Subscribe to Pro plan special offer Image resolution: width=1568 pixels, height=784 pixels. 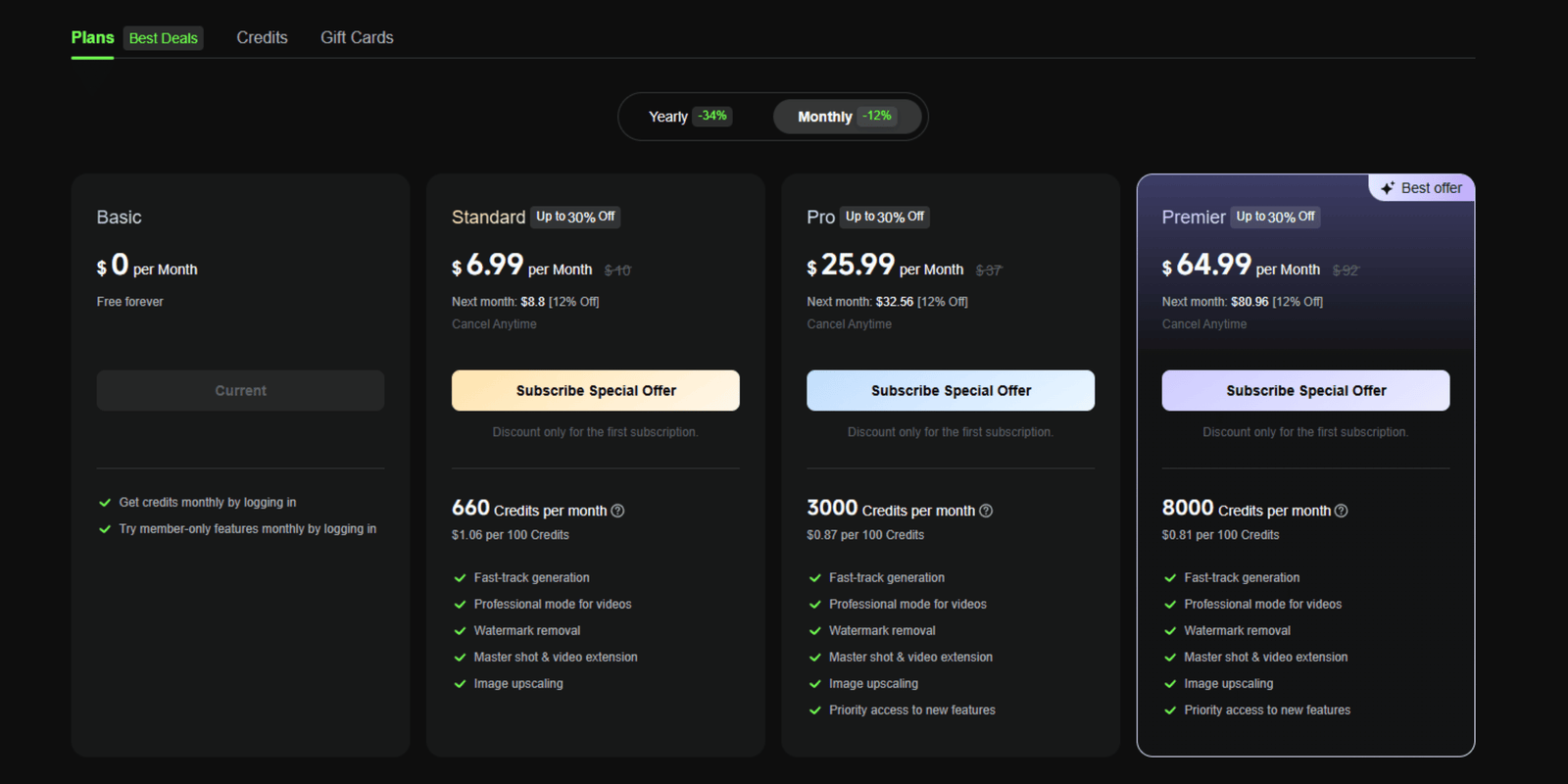[950, 390]
